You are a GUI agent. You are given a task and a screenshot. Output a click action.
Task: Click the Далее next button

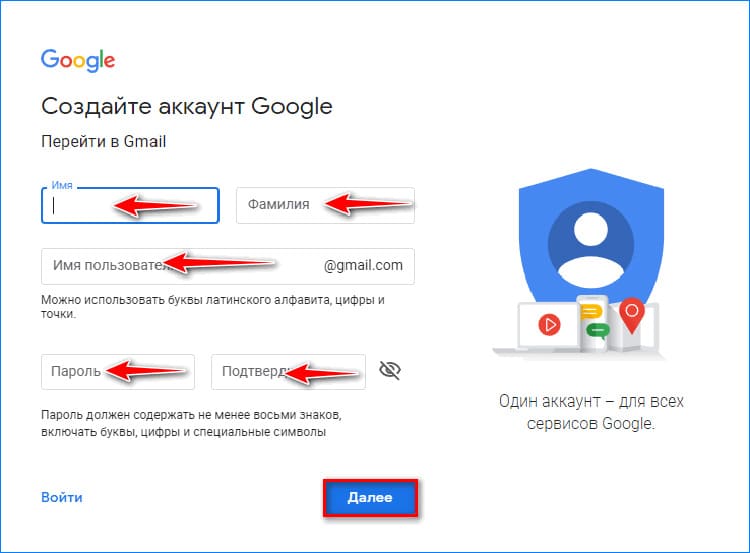(x=370, y=498)
